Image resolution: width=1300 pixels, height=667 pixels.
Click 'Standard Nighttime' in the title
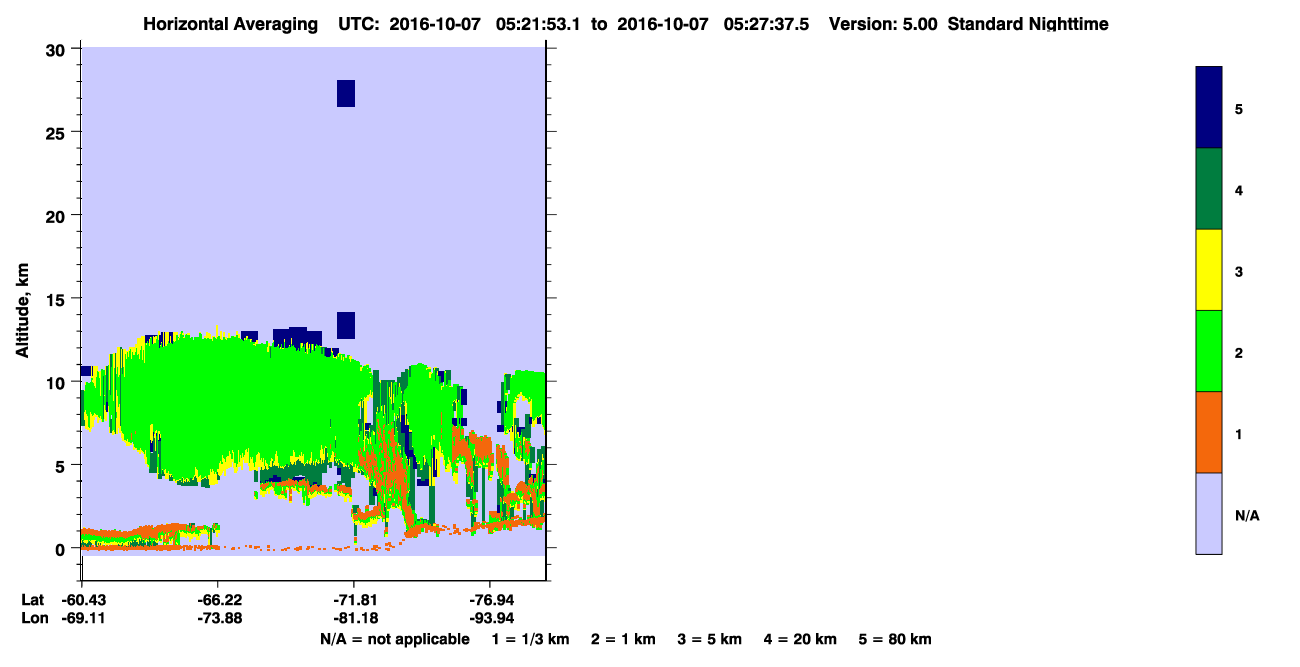pyautogui.click(x=1029, y=24)
